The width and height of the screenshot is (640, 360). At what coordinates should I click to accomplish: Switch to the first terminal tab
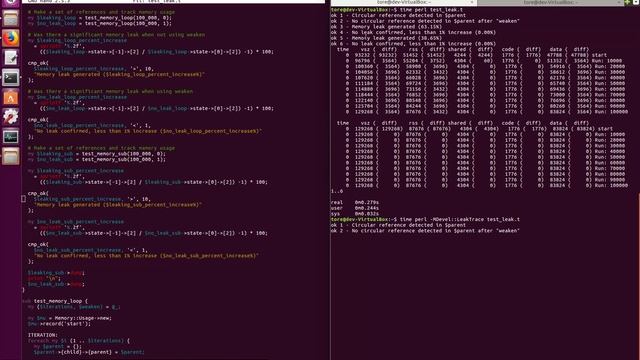(x=403, y=2)
